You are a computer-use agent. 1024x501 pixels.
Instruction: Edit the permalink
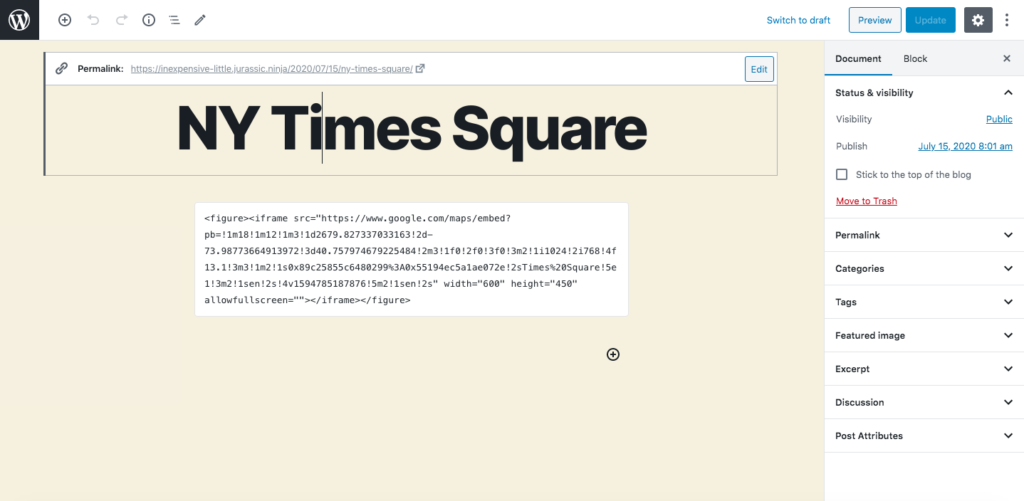(x=759, y=69)
